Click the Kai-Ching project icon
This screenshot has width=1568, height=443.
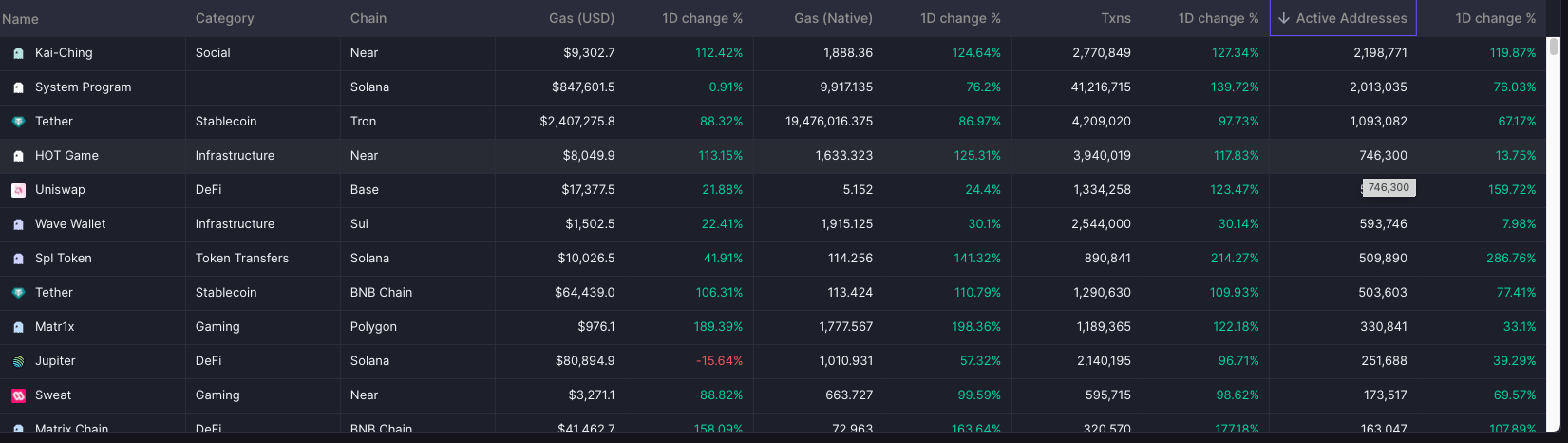[18, 53]
